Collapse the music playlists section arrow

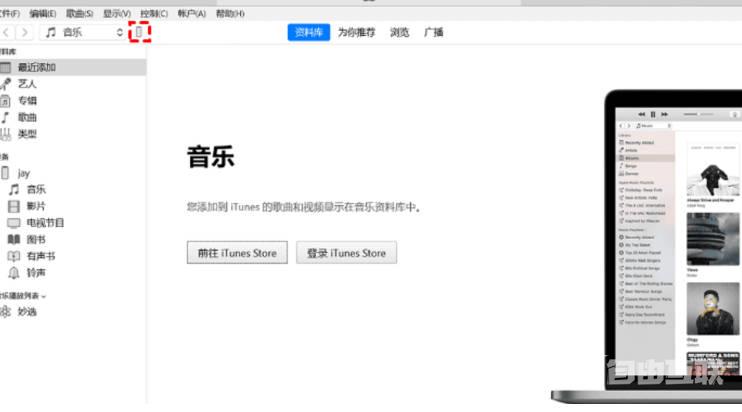pos(44,297)
